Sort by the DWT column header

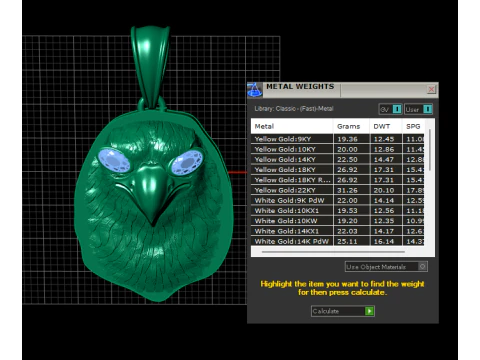(x=386, y=126)
